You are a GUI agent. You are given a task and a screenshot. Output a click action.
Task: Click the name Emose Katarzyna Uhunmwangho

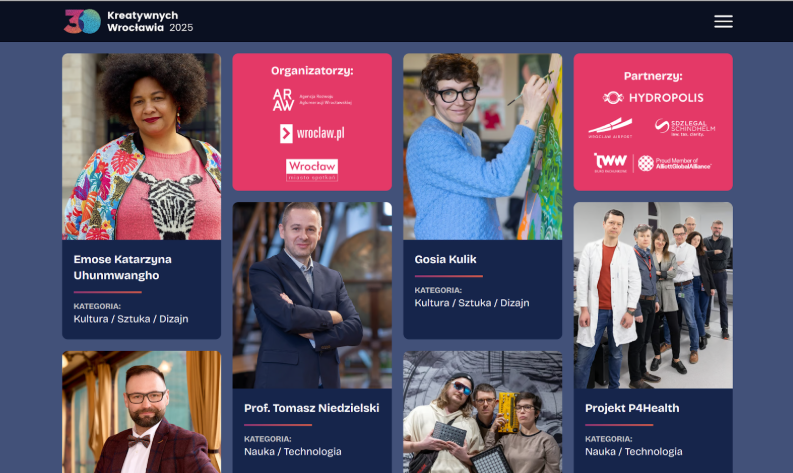[x=123, y=267]
